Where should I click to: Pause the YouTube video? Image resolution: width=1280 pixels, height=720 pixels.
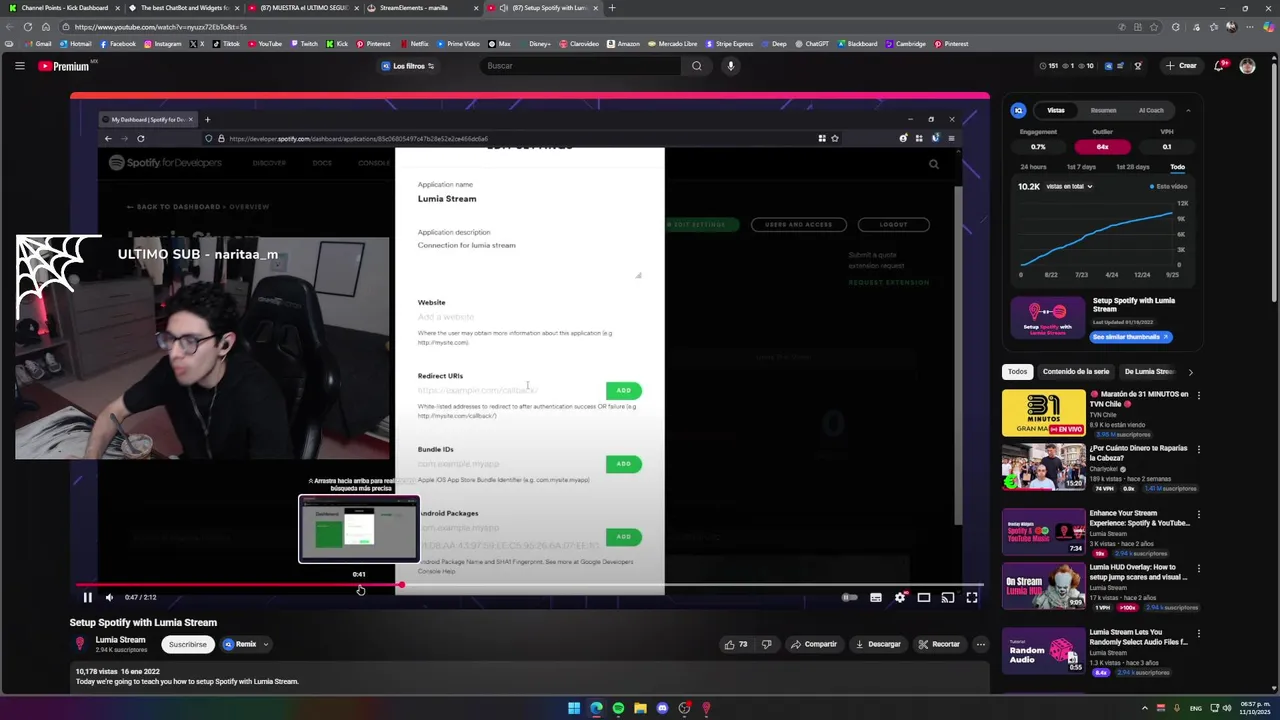(87, 597)
